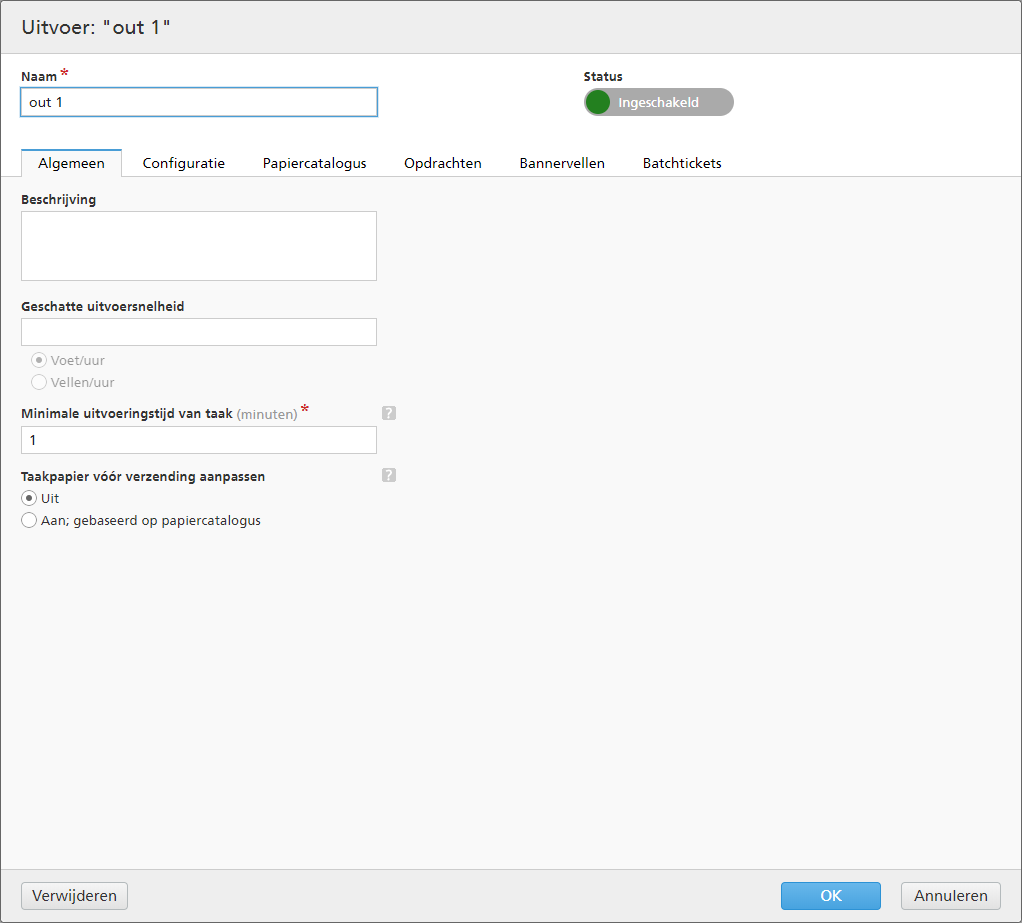Click inside the Beschrijving text area
Viewport: 1022px width, 923px height.
[199, 246]
